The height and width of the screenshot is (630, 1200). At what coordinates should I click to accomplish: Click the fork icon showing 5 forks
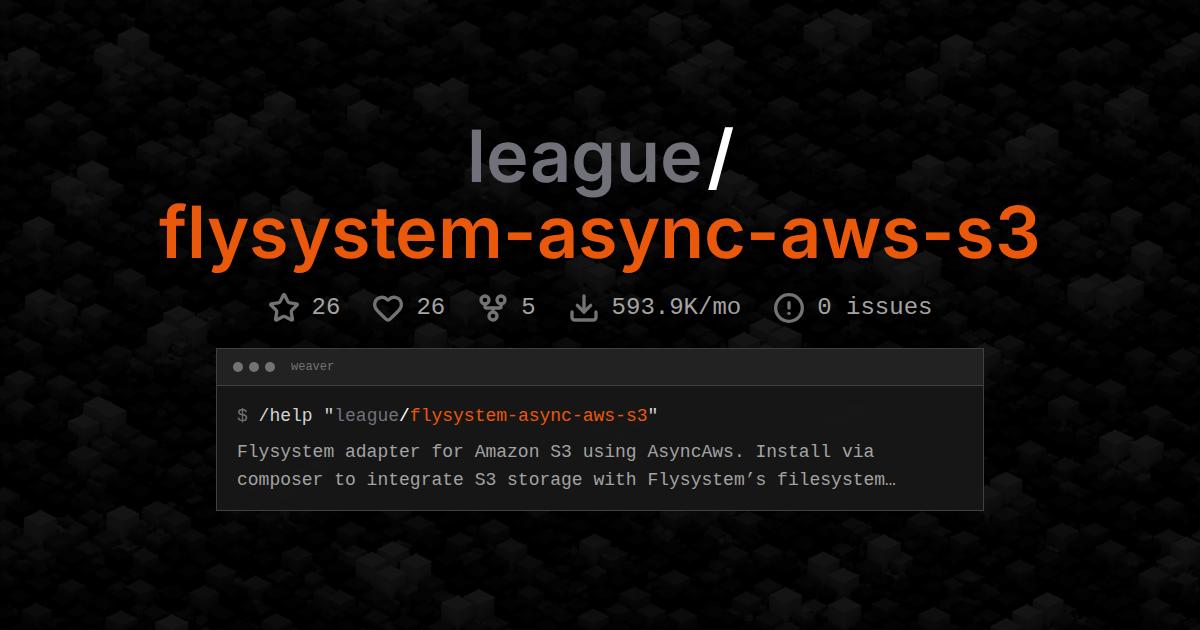click(x=492, y=307)
